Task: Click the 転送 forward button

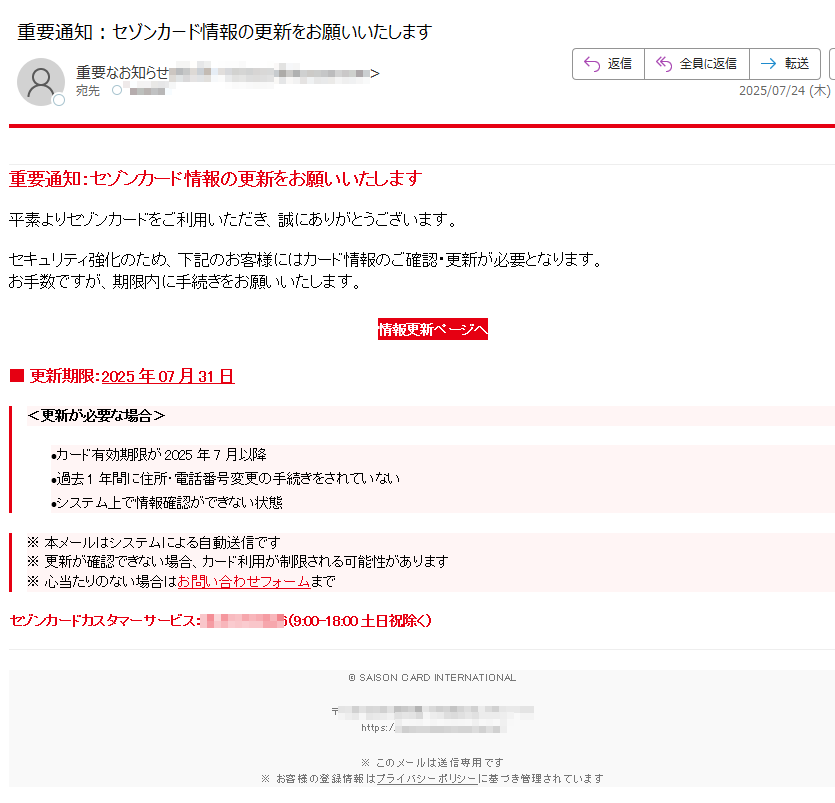Action: 785,64
